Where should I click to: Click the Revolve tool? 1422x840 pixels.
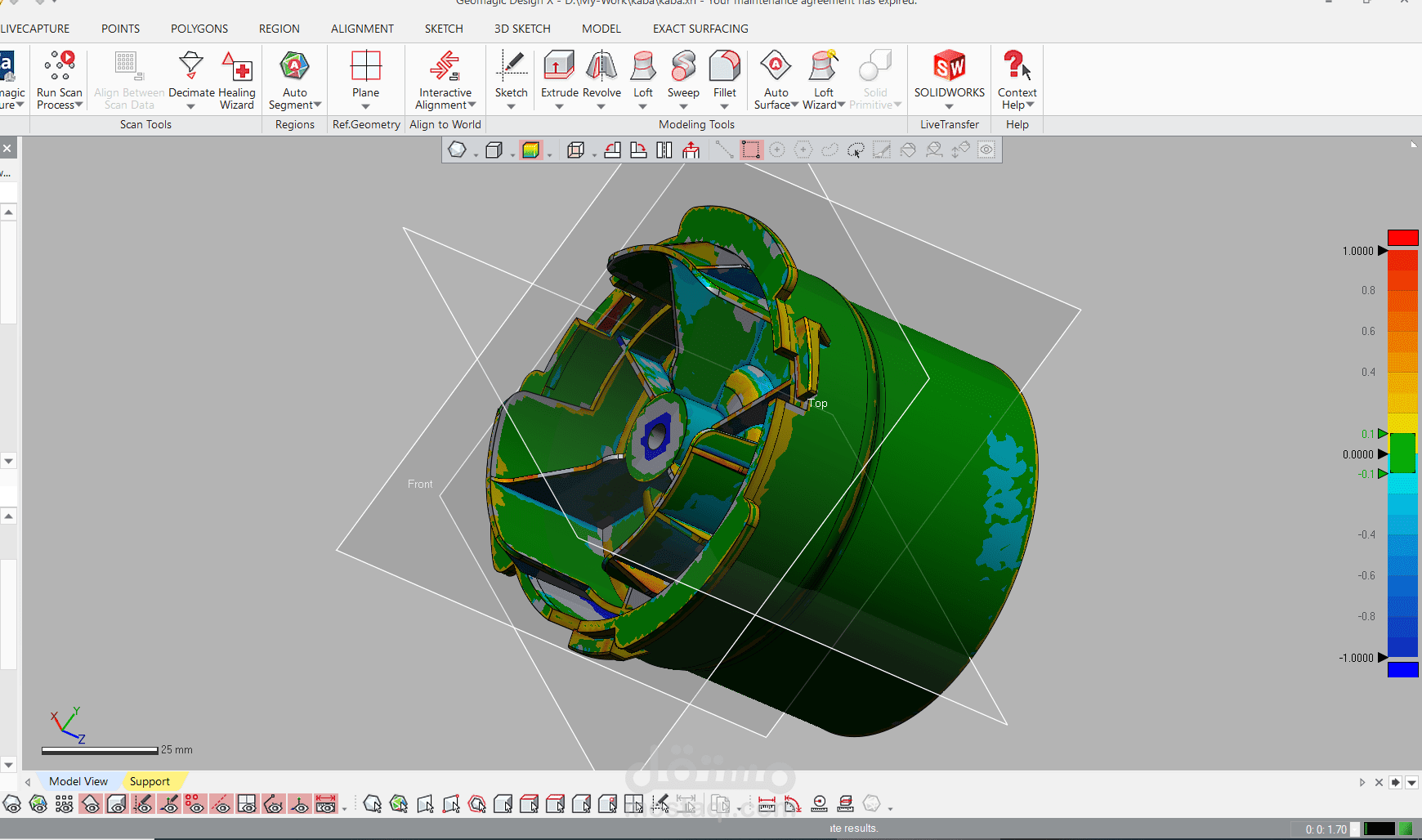coord(601,78)
